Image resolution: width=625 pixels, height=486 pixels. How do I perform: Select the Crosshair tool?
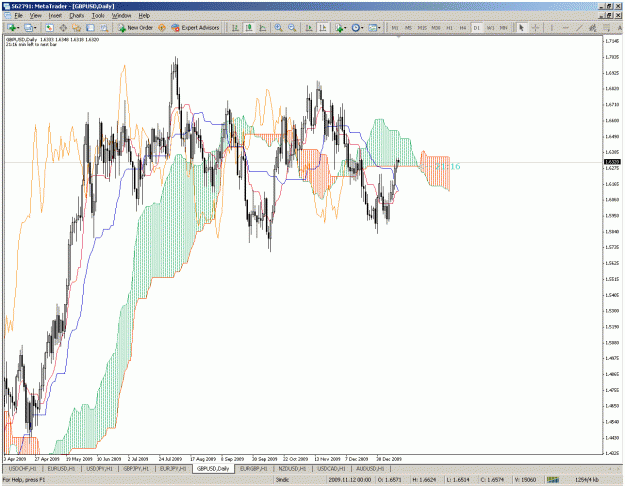tap(535, 28)
